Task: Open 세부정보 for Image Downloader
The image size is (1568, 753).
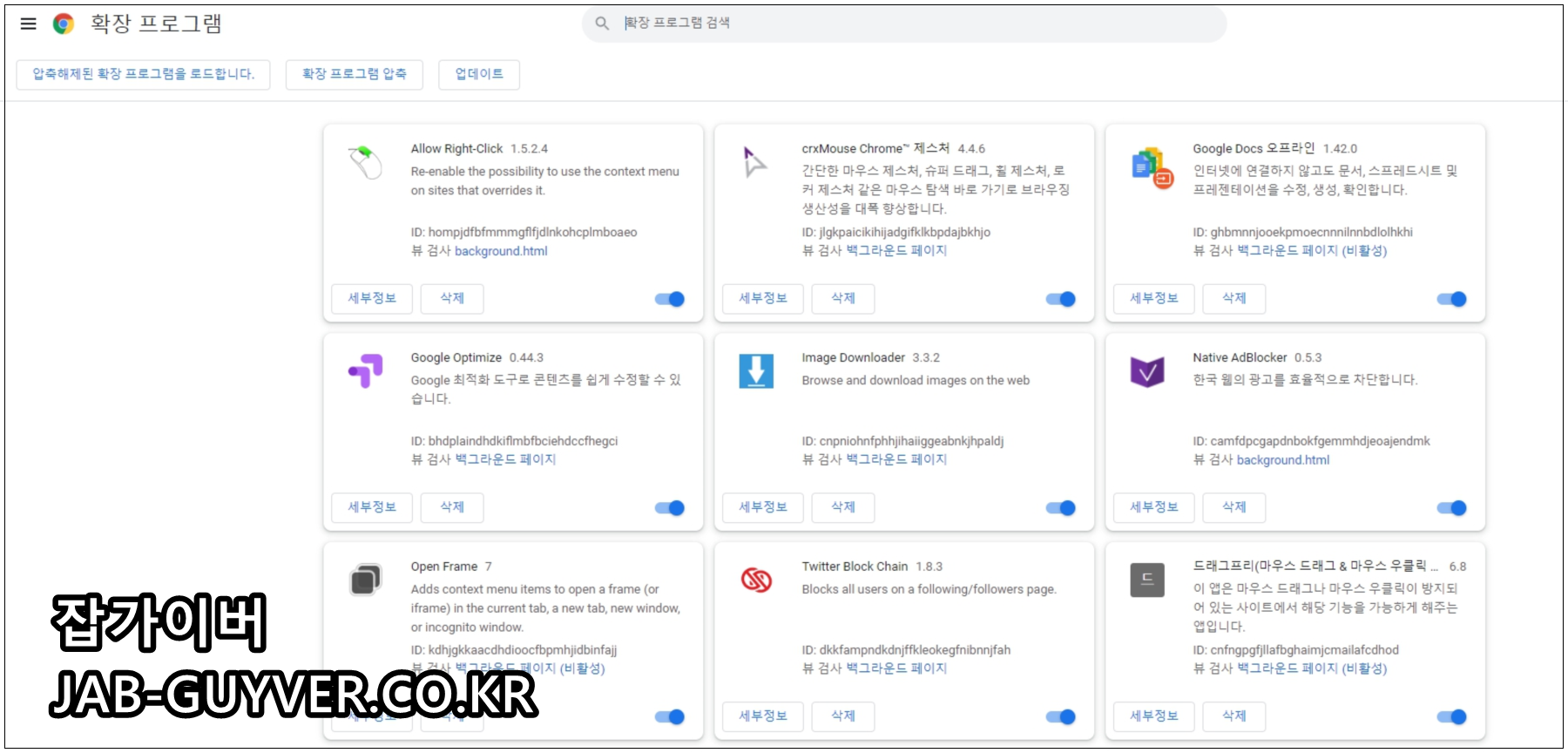Action: click(x=763, y=507)
